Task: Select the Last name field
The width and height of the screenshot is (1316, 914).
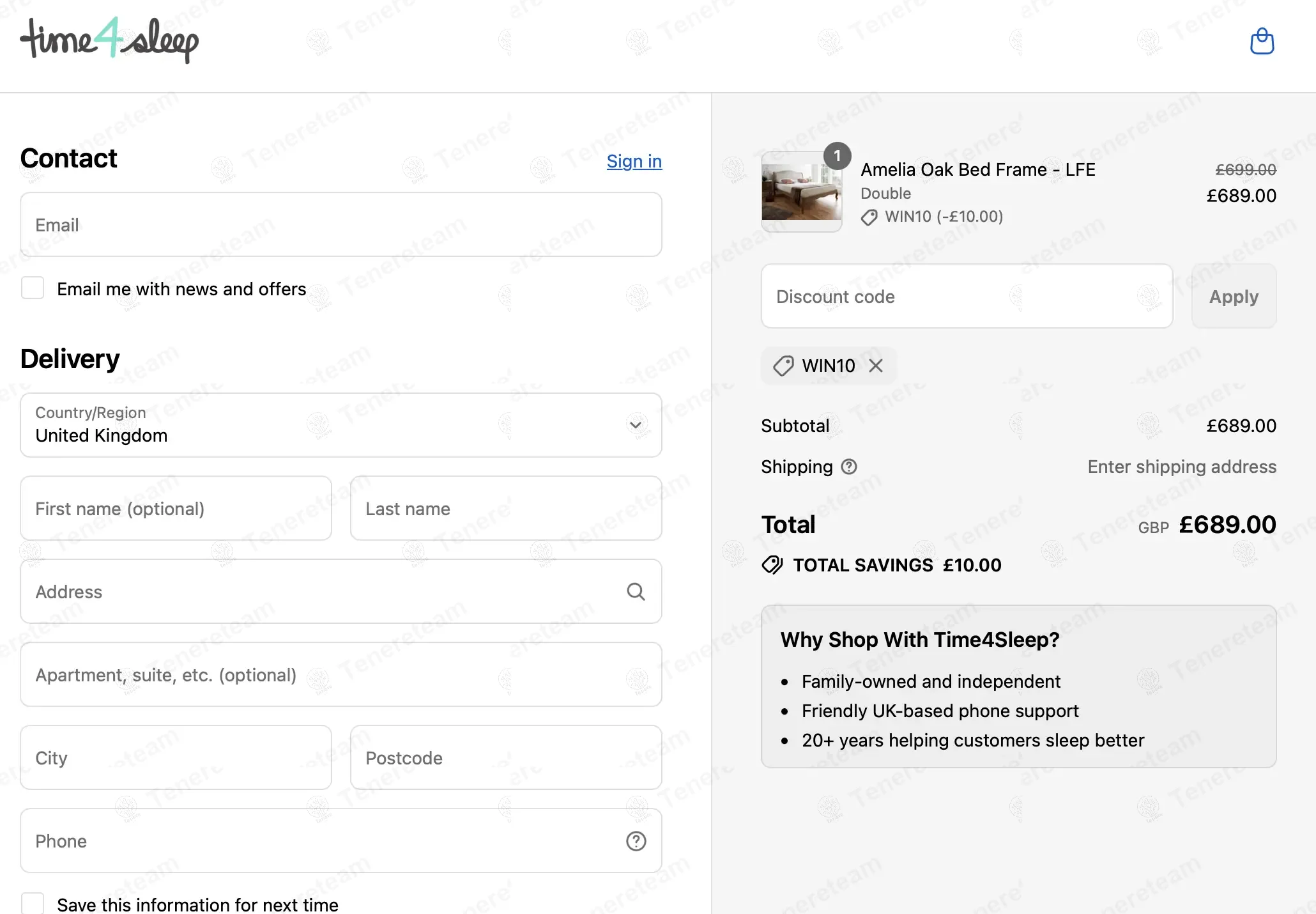Action: point(505,509)
